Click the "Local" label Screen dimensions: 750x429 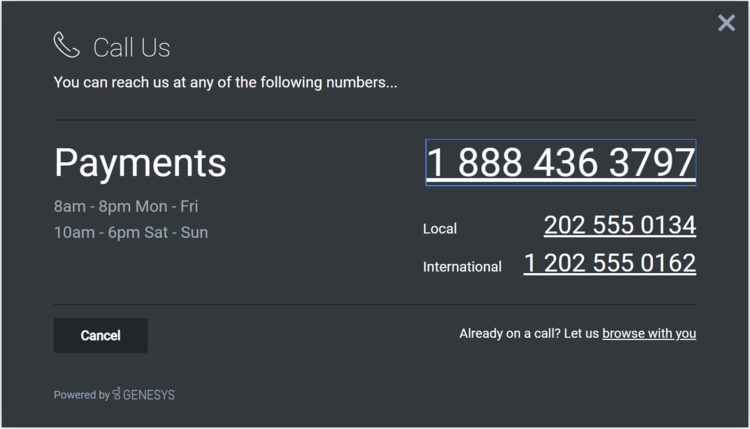click(x=440, y=229)
